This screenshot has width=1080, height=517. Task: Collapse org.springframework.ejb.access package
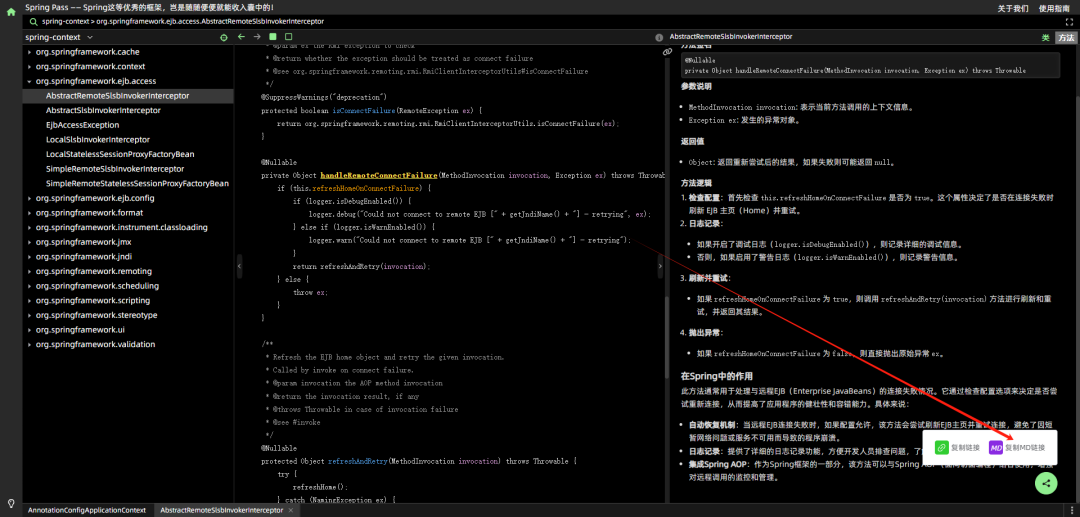28,81
